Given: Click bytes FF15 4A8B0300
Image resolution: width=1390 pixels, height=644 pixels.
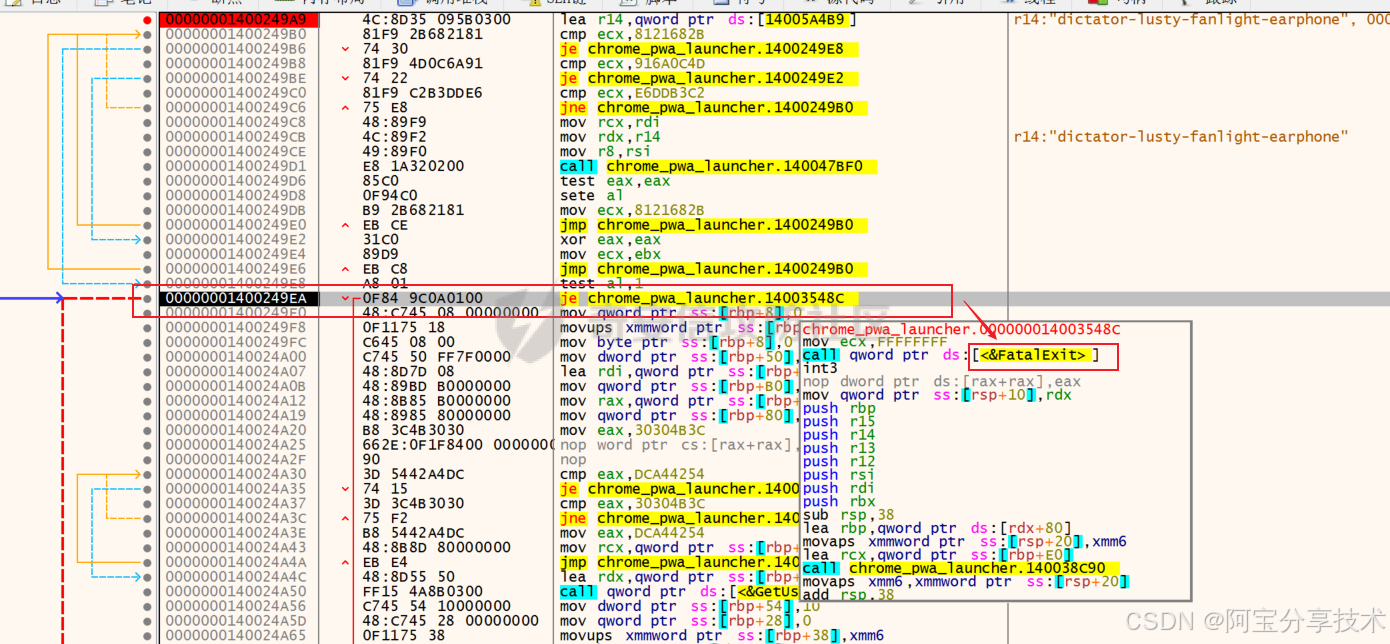Looking at the screenshot, I should click(x=422, y=591).
